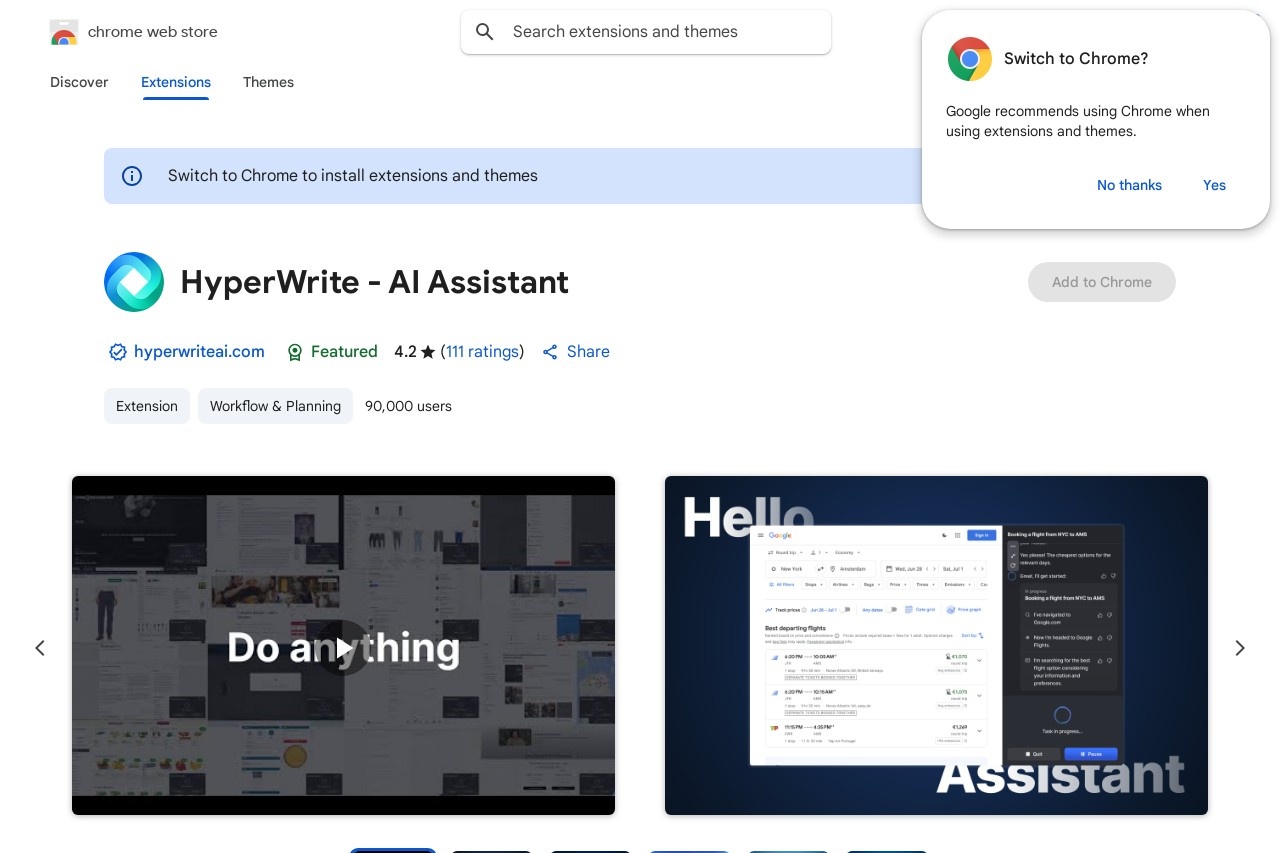Decline with No thanks button
The image size is (1280, 853).
click(1129, 185)
